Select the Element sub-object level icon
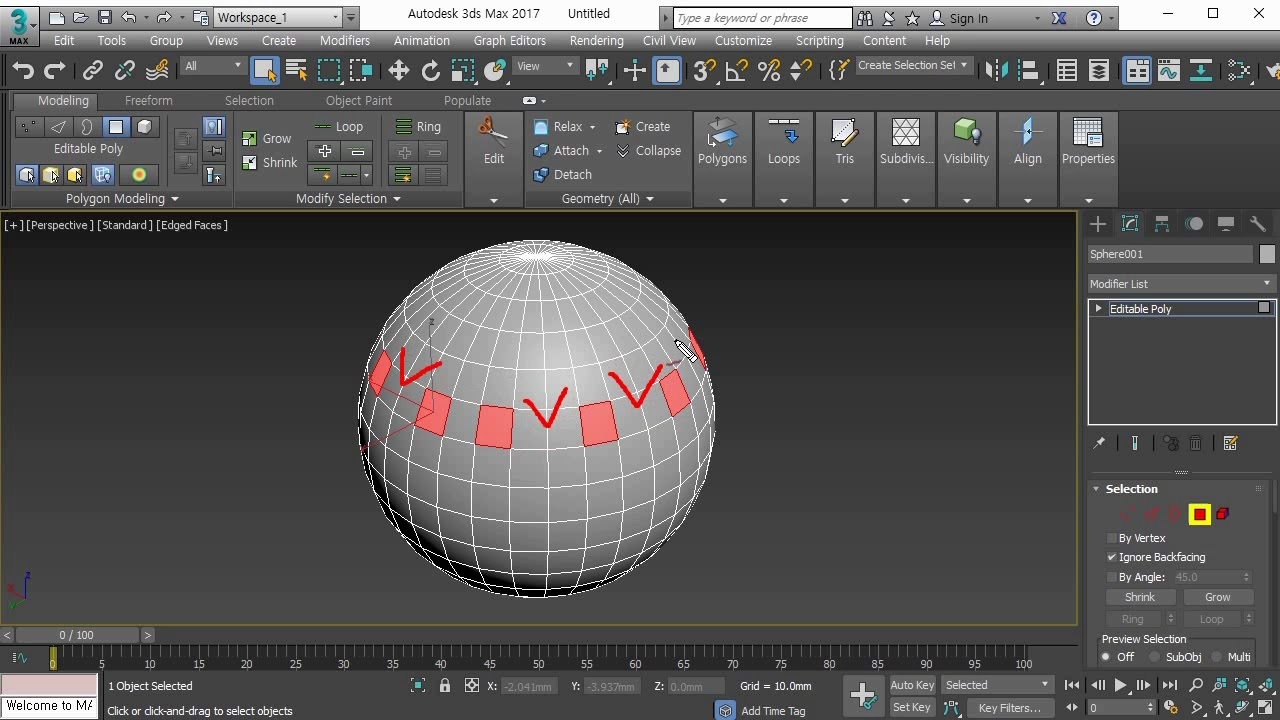 [1222, 514]
